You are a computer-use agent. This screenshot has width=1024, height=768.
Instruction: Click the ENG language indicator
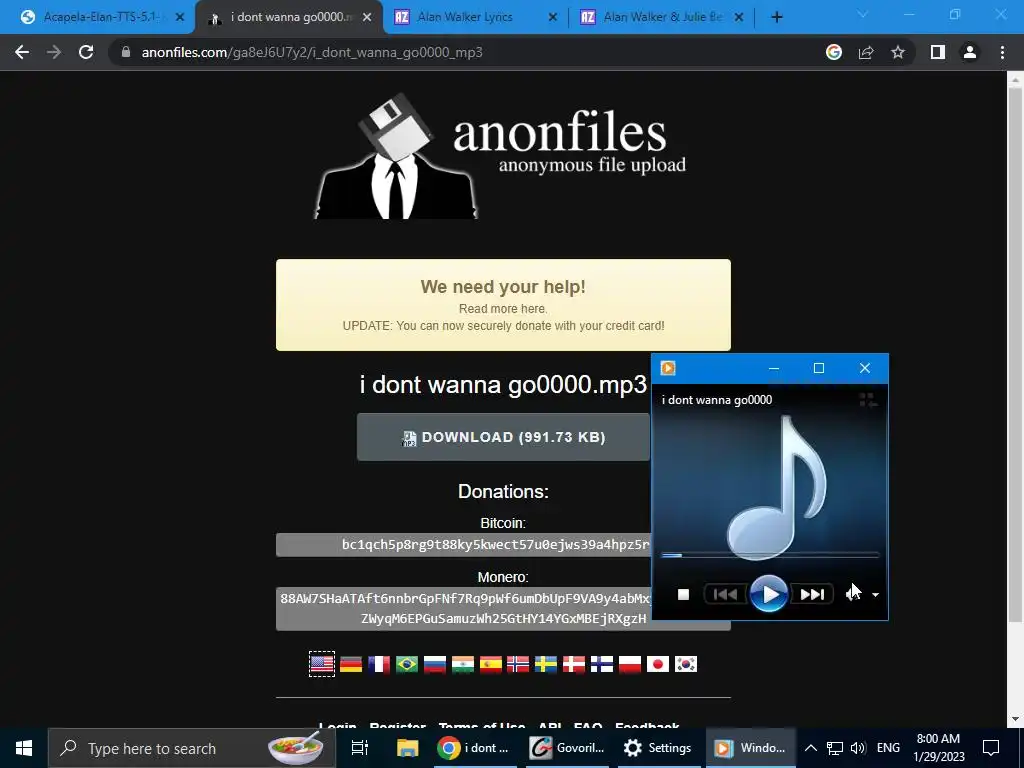tap(888, 748)
